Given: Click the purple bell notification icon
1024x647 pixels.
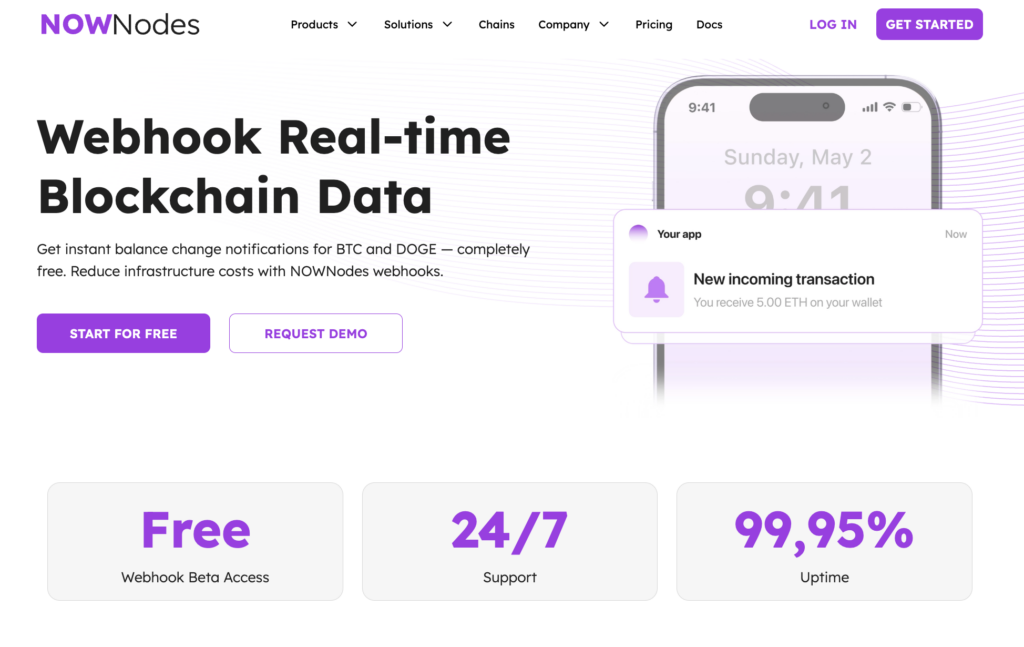Looking at the screenshot, I should point(656,289).
